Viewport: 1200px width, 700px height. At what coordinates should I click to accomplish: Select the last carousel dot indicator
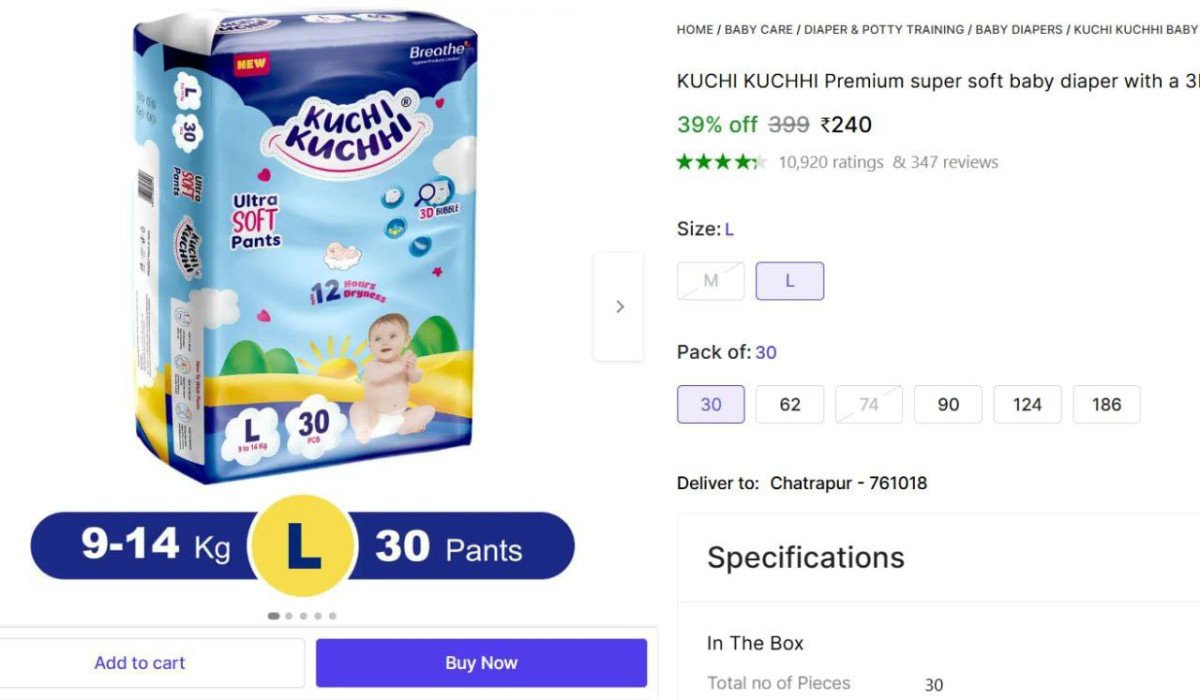pos(333,616)
